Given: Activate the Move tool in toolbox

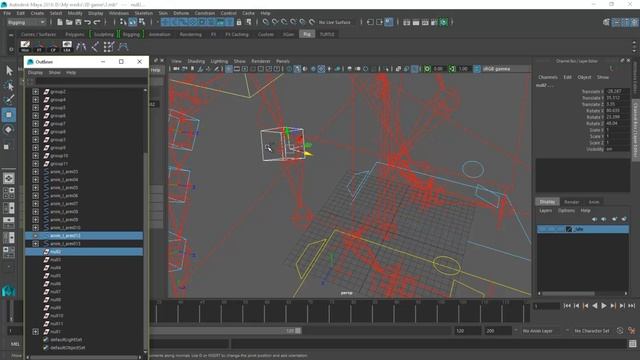Looking at the screenshot, I should pyautogui.click(x=9, y=115).
